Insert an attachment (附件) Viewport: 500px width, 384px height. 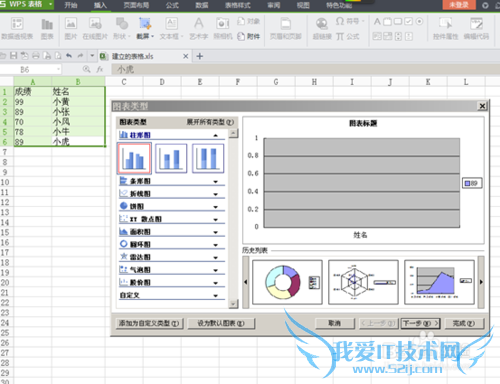(x=248, y=36)
